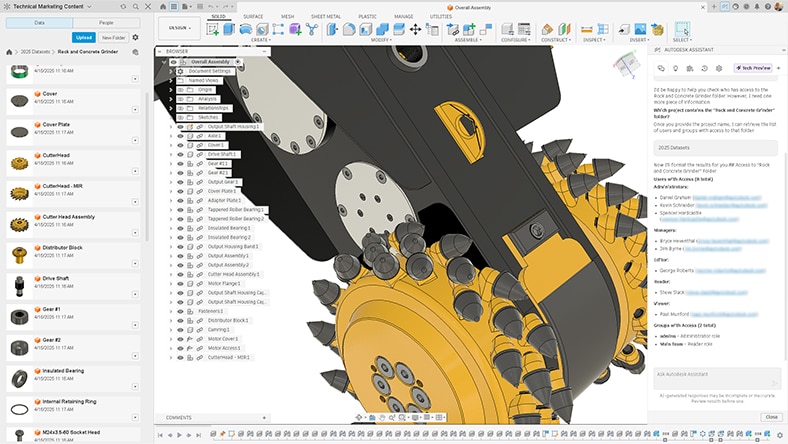Toggle visibility of Drive Shaft:1
The width and height of the screenshot is (788, 444).
180,154
